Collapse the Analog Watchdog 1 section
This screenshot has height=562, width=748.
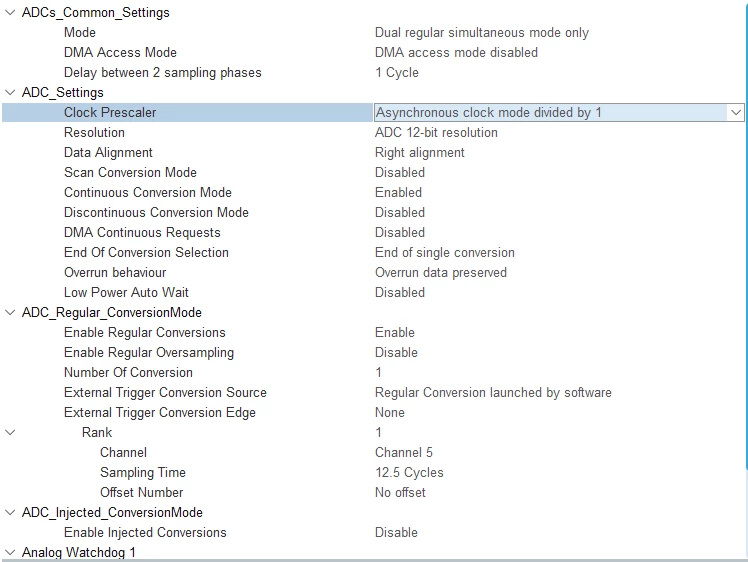[x=10, y=552]
